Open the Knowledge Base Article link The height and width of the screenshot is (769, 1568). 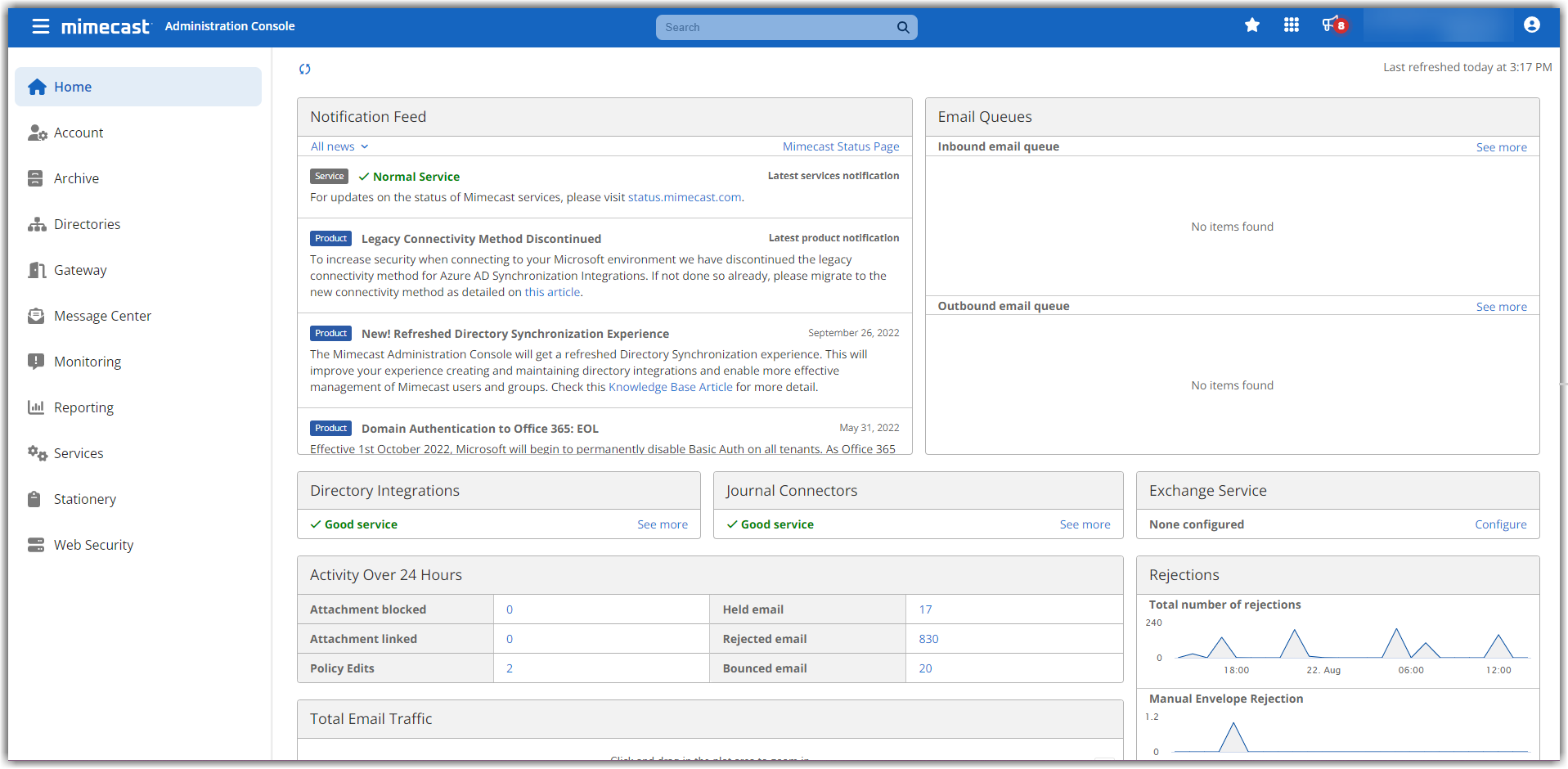pyautogui.click(x=671, y=387)
